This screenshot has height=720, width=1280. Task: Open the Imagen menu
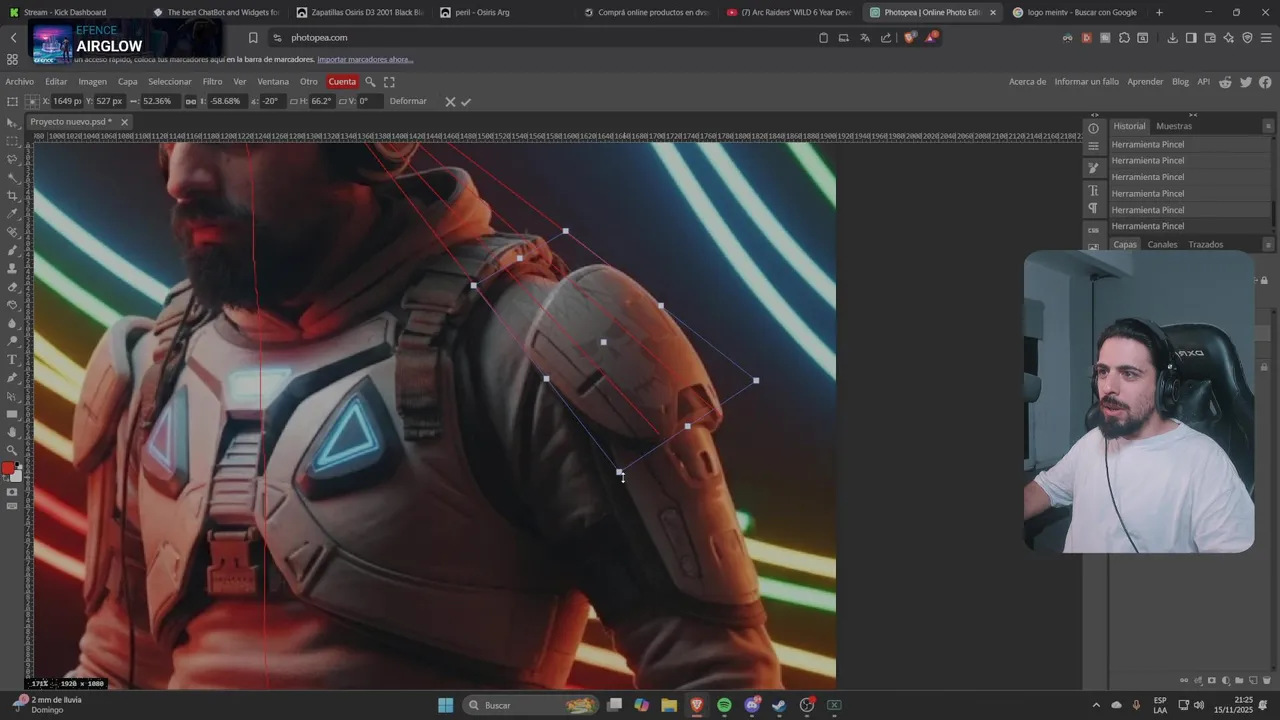(x=92, y=82)
